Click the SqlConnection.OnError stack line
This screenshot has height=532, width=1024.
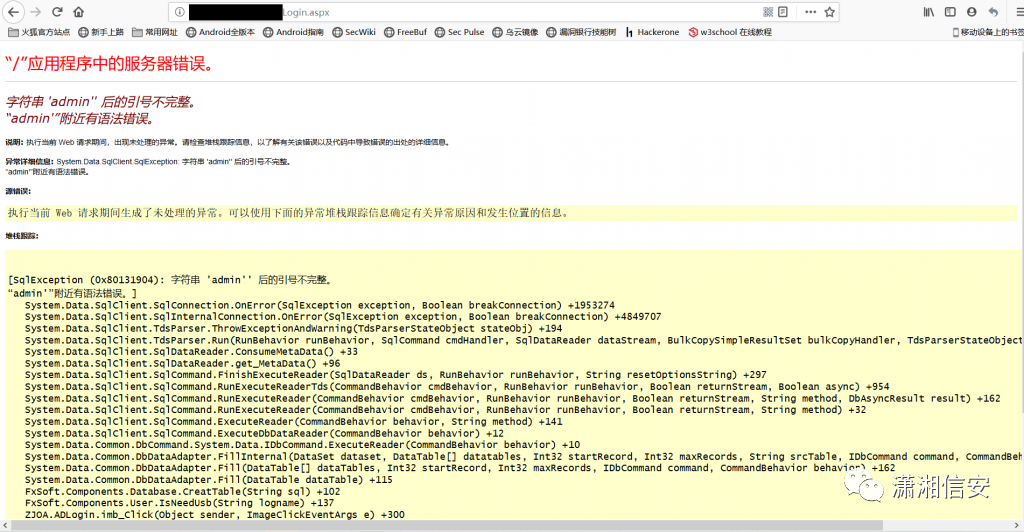[319, 305]
